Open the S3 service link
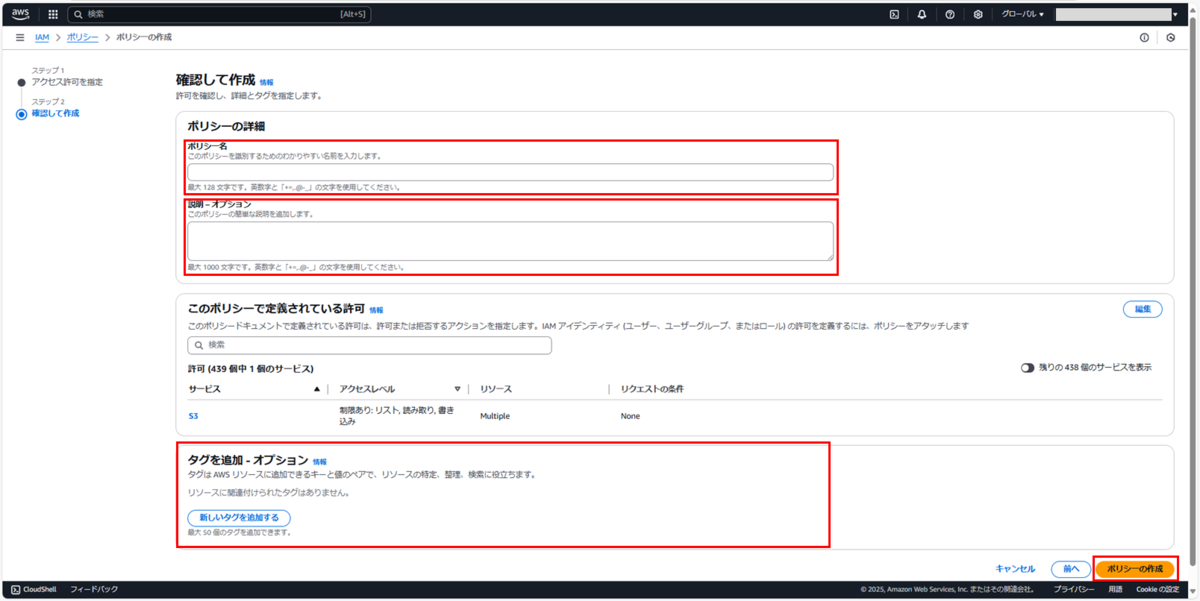This screenshot has height=601, width=1200. 193,416
